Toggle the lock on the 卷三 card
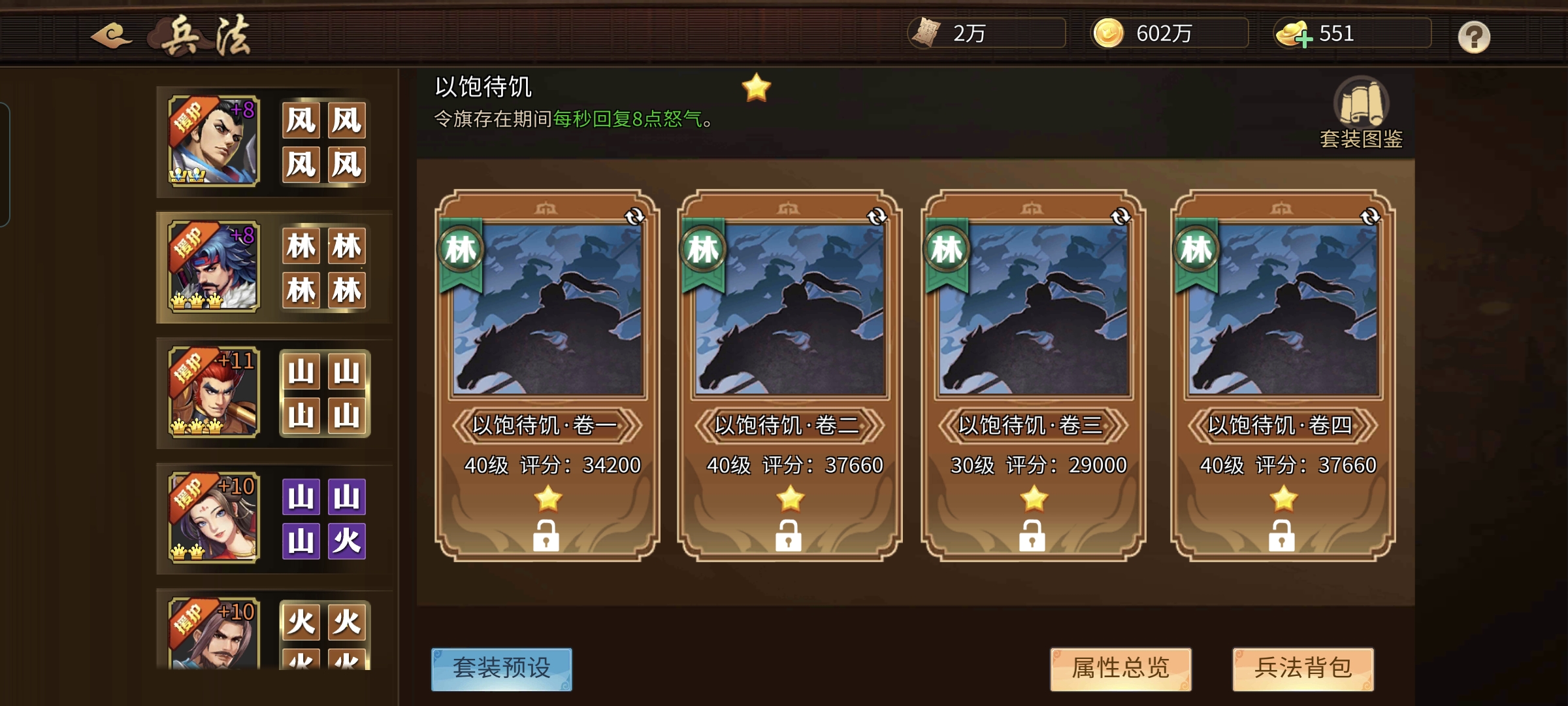The height and width of the screenshot is (706, 1568). [1032, 535]
